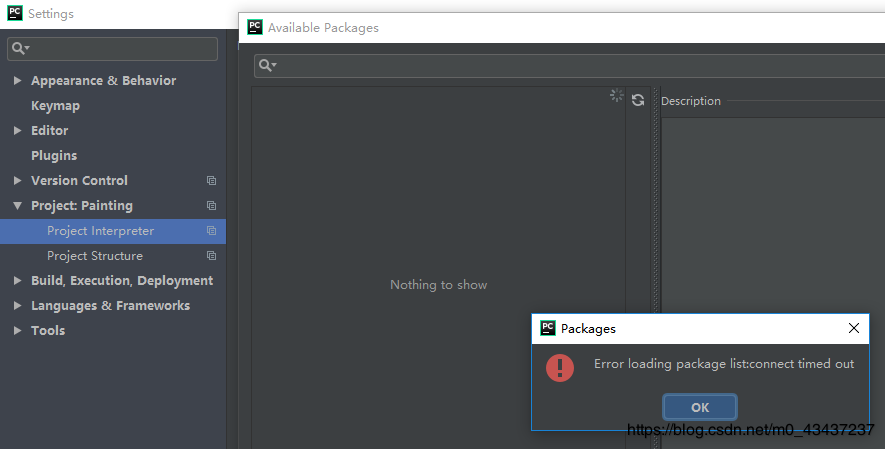The height and width of the screenshot is (449, 885).
Task: Click the project-level icon beside Version Control
Action: [212, 181]
